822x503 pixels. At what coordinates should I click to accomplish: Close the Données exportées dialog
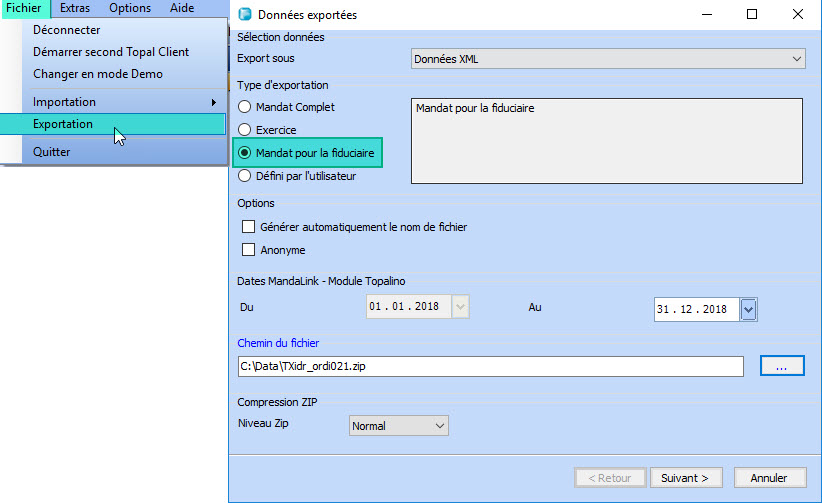pos(795,15)
